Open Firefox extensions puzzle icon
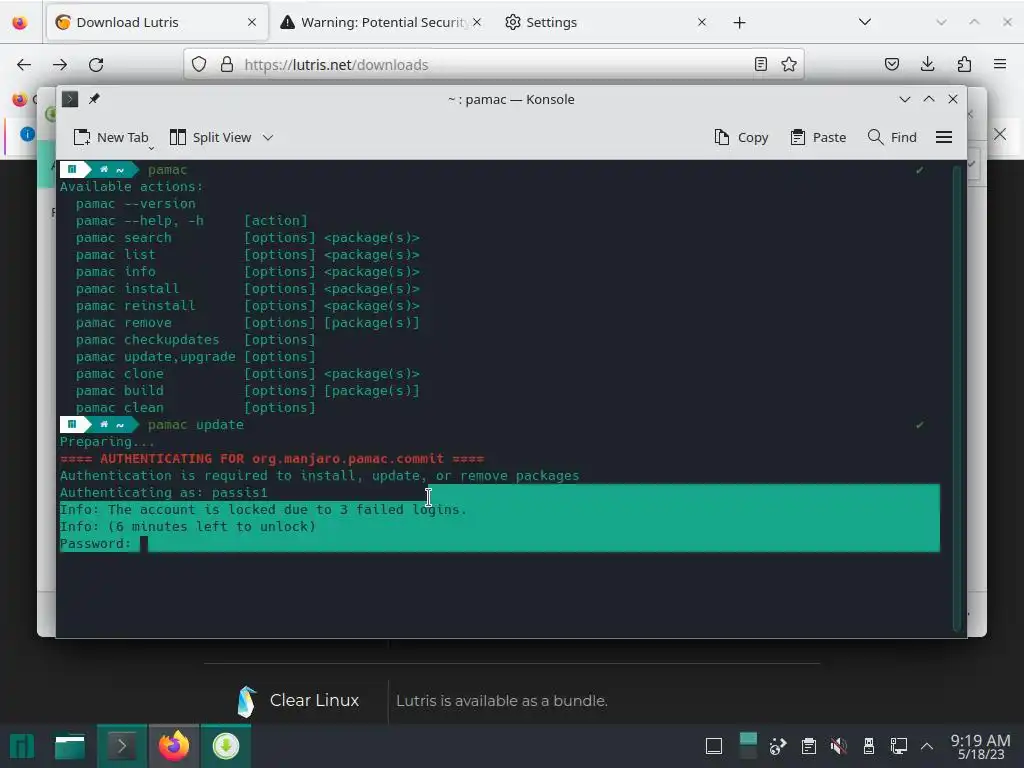This screenshot has width=1024, height=768. (x=964, y=64)
